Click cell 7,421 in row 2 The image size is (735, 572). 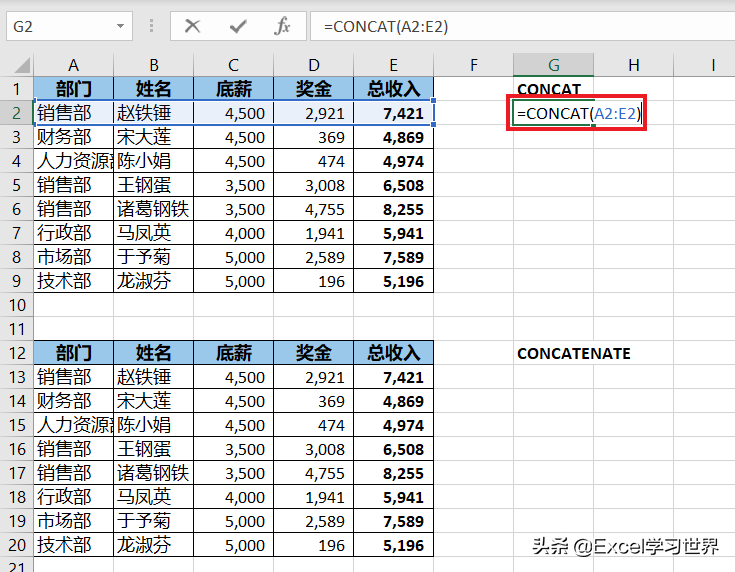(394, 113)
